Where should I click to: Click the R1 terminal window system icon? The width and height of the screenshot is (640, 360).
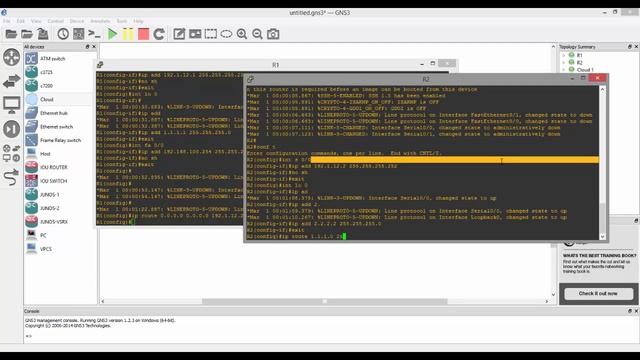pos(100,64)
